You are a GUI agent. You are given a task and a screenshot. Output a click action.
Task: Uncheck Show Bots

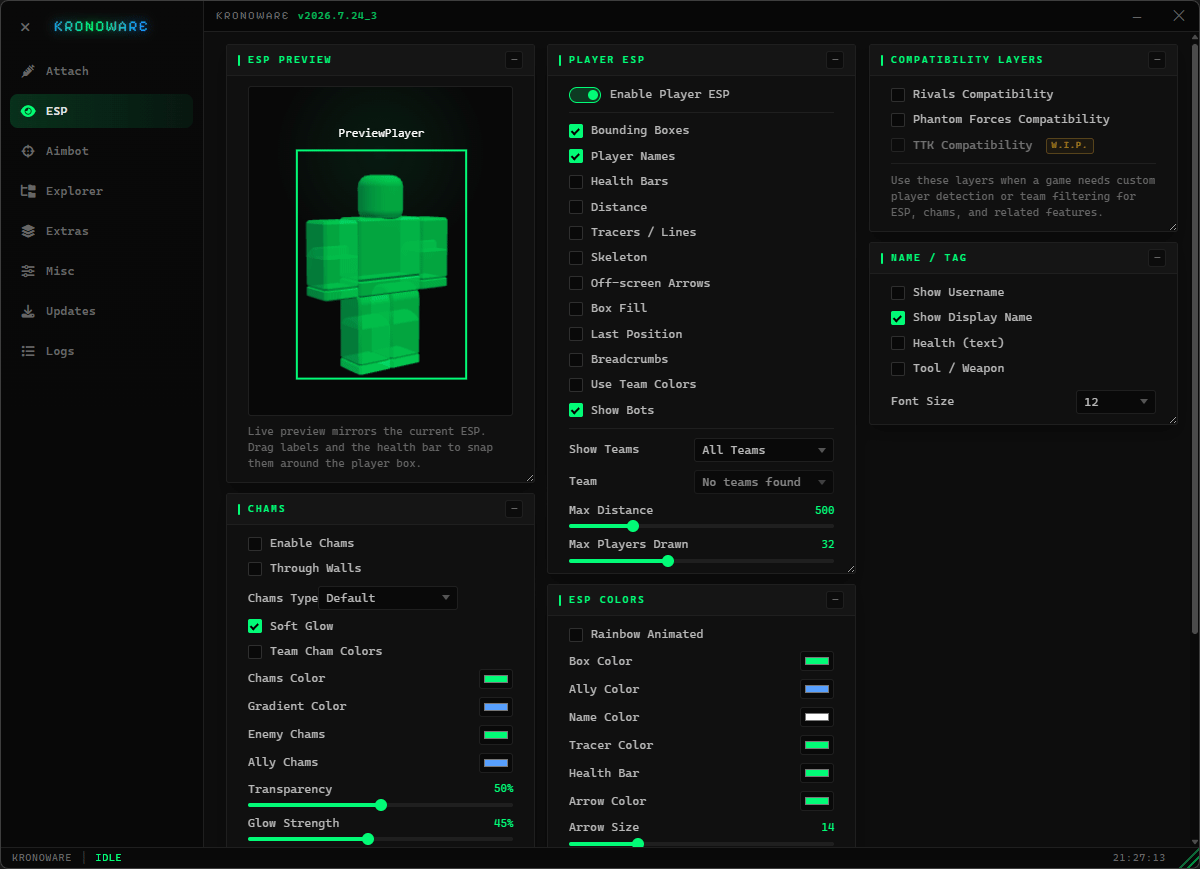point(576,410)
